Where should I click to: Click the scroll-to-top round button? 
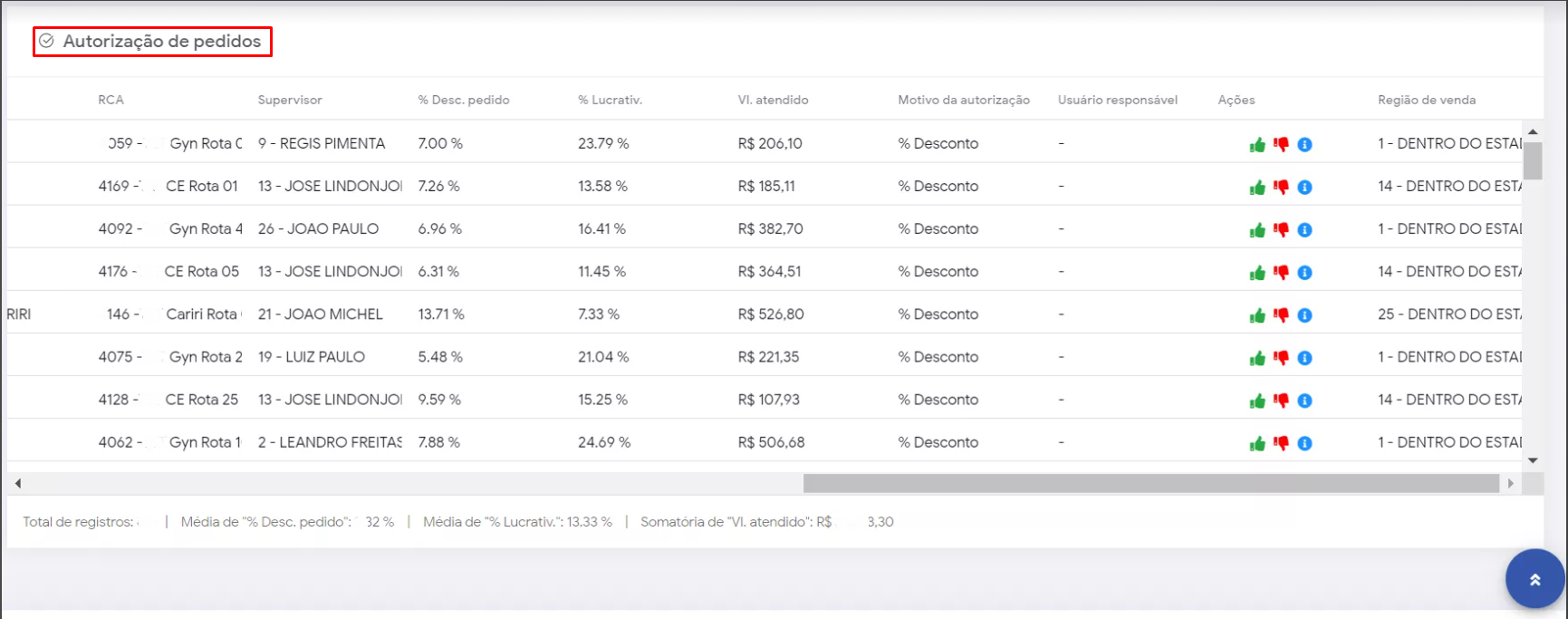pyautogui.click(x=1534, y=579)
